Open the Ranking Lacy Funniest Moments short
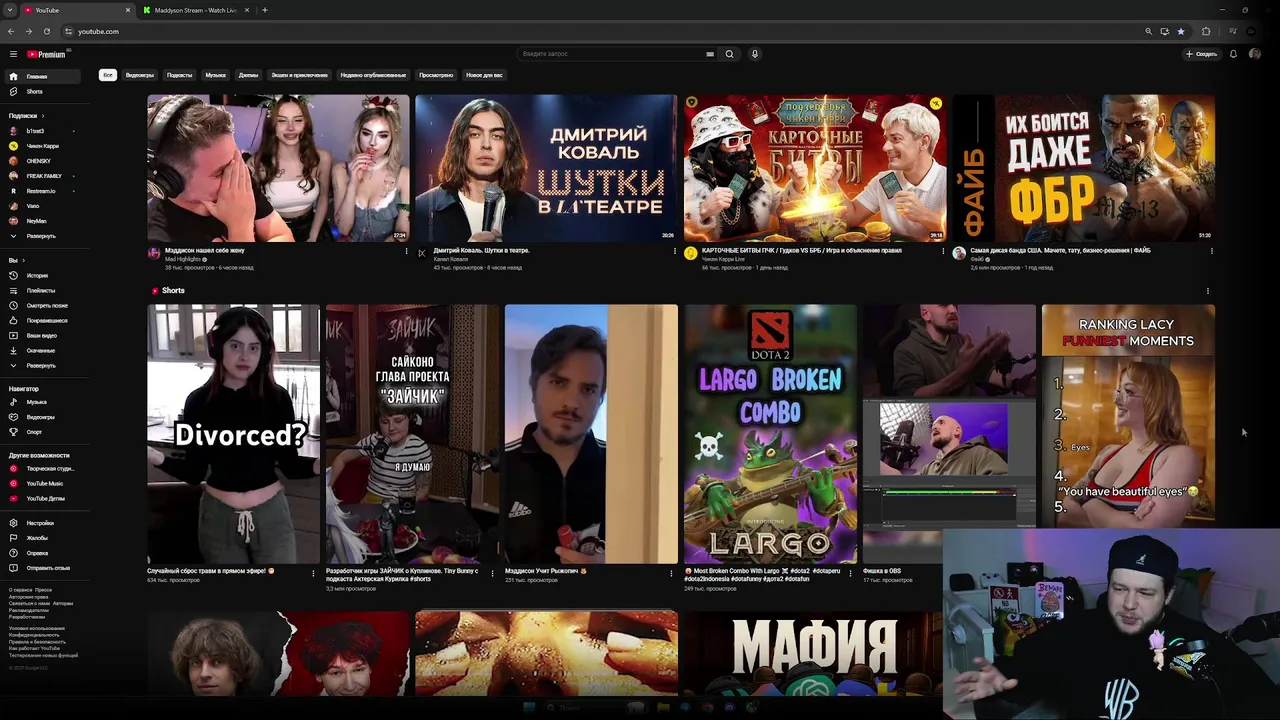 pyautogui.click(x=1128, y=415)
